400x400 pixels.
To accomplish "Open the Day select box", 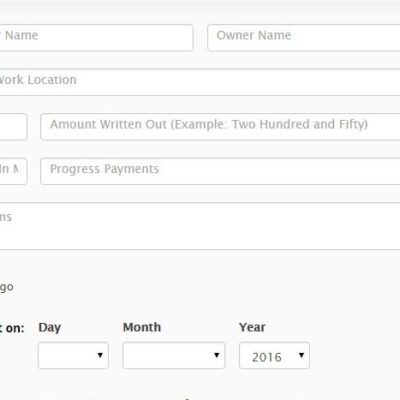I will click(73, 355).
